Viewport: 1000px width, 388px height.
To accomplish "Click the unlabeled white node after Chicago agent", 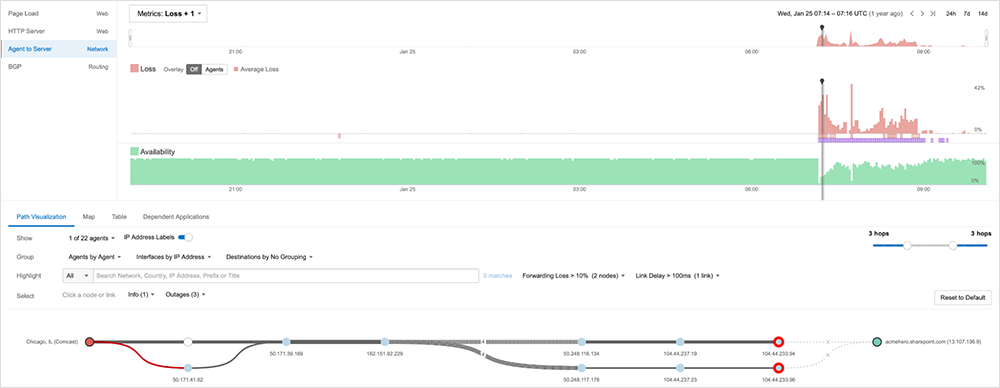I will point(188,342).
